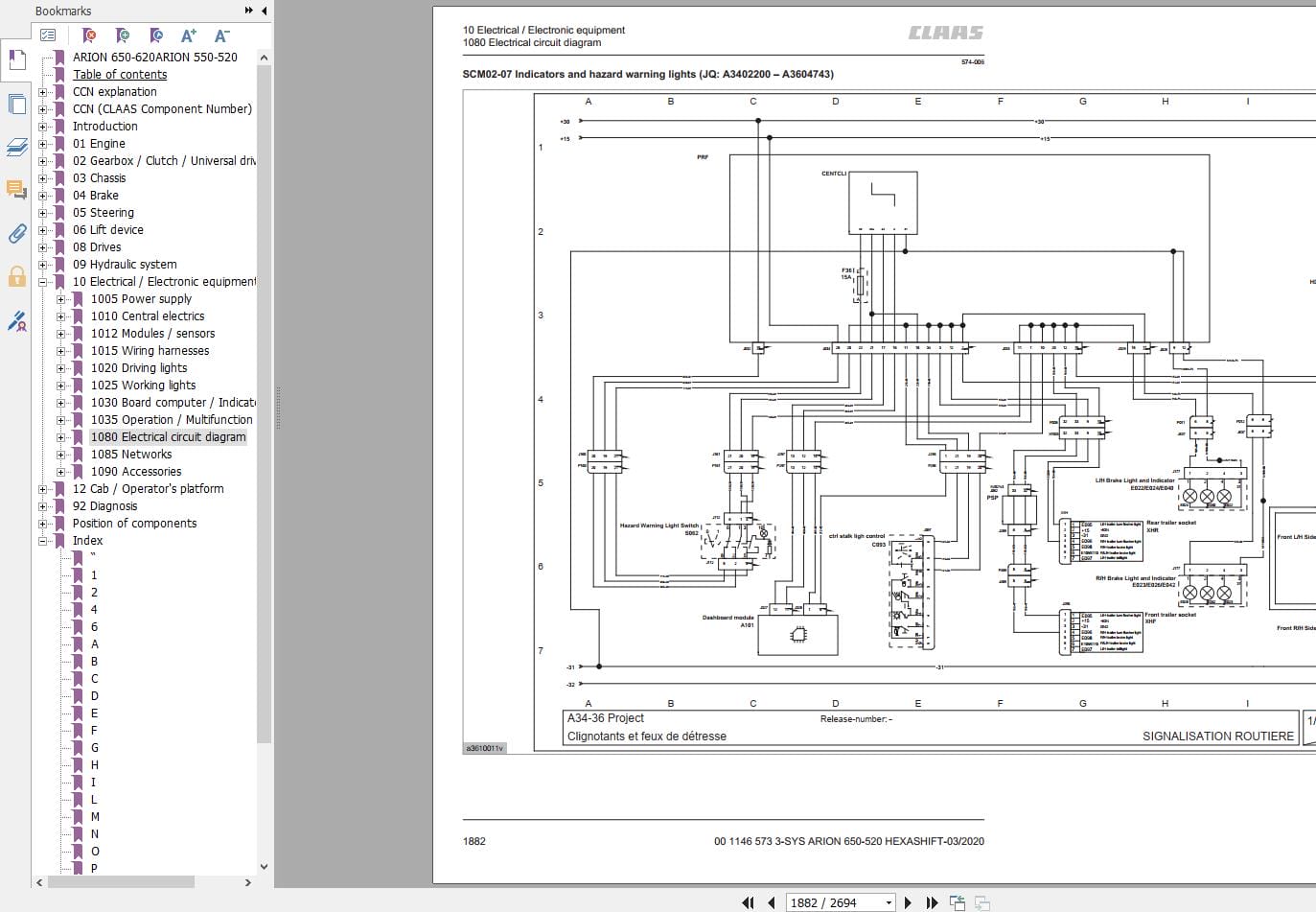
Task: Click the bookmarks scroll-right arrow
Action: pyautogui.click(x=248, y=882)
